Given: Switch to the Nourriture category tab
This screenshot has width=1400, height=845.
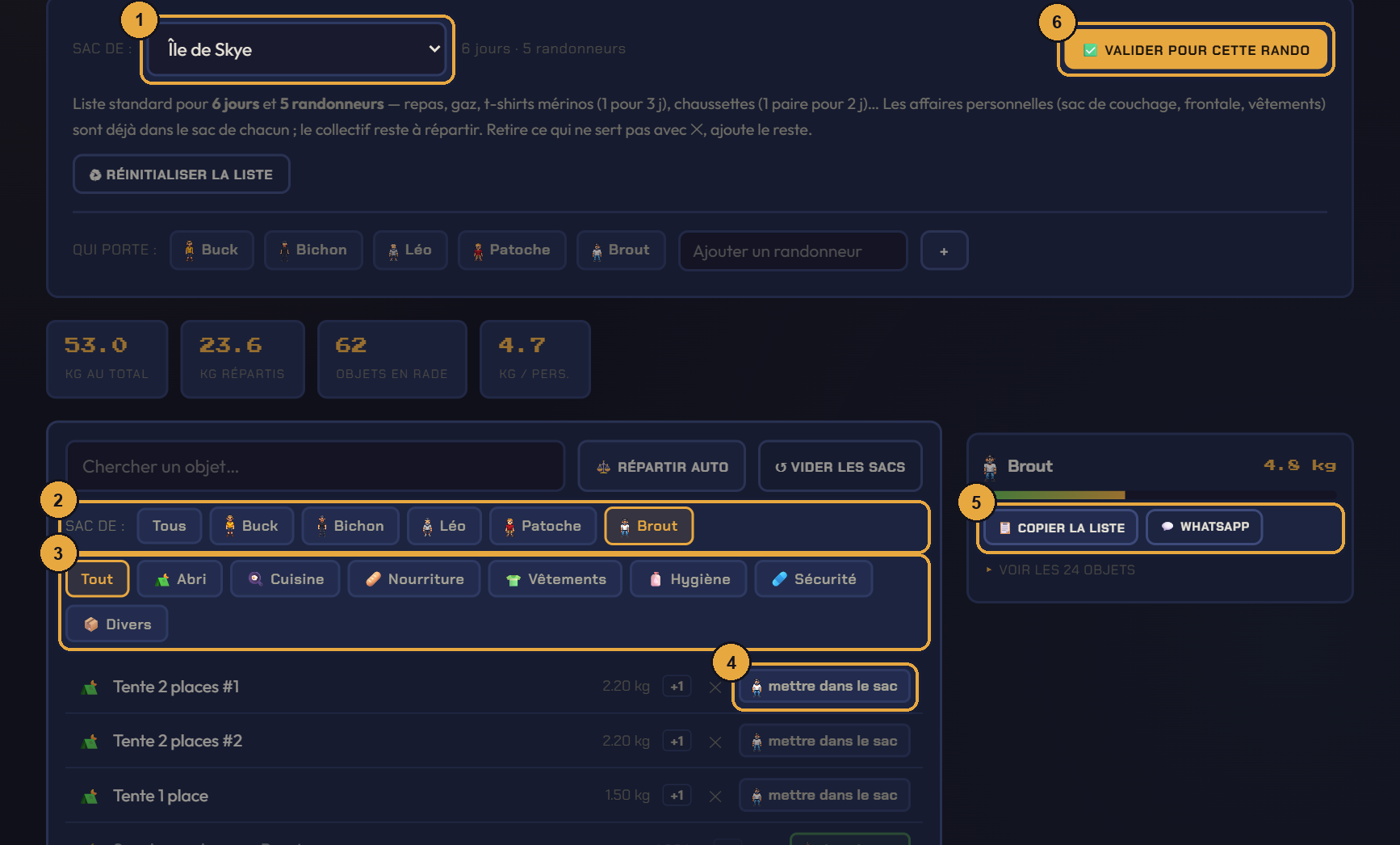Looking at the screenshot, I should click(414, 579).
